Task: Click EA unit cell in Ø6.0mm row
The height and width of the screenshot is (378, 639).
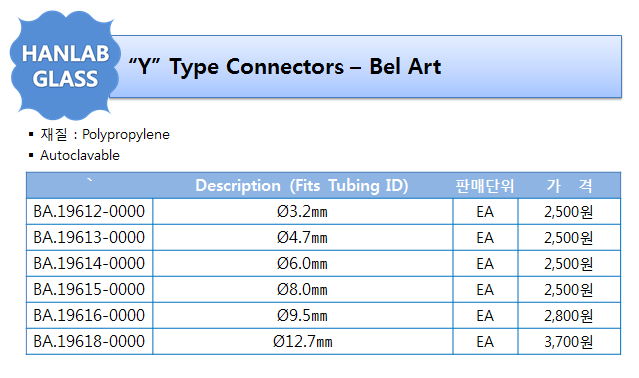Action: click(x=485, y=264)
